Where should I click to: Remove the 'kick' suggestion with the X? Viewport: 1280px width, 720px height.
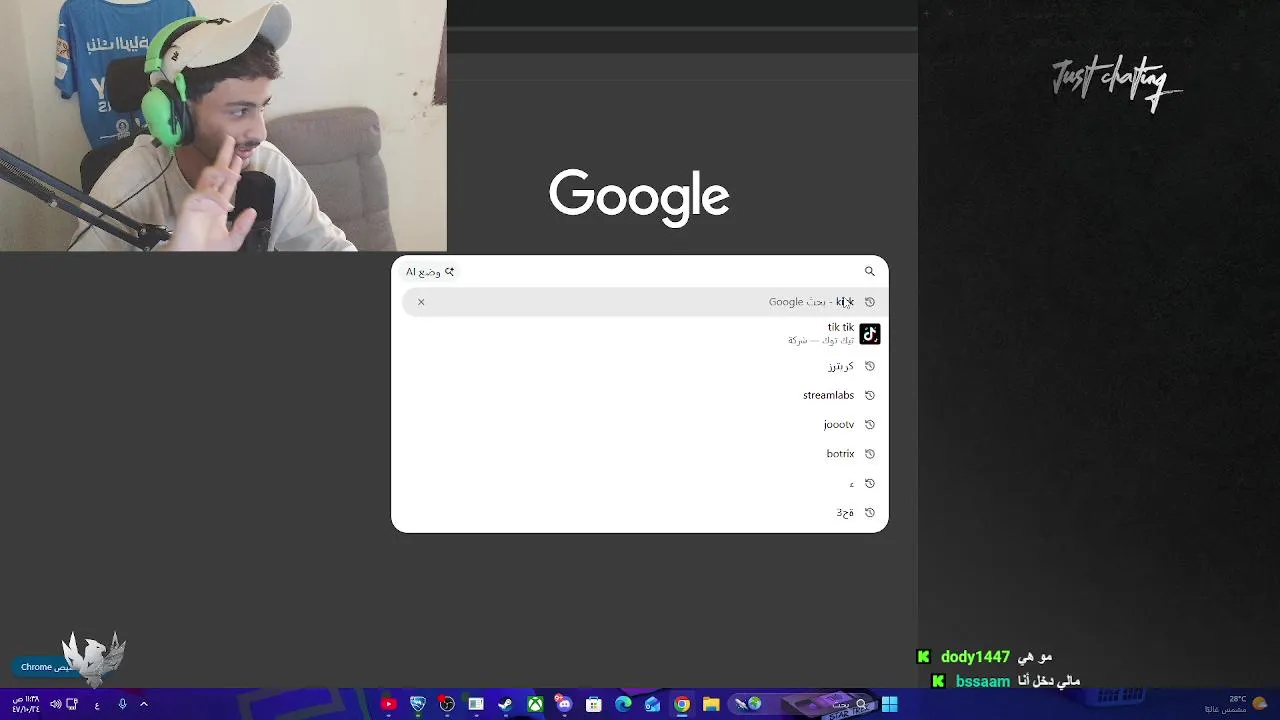421,302
